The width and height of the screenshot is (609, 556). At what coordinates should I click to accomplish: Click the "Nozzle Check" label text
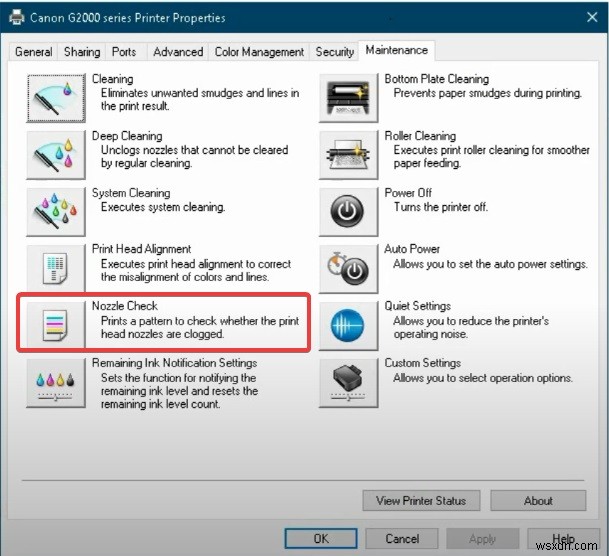click(125, 306)
